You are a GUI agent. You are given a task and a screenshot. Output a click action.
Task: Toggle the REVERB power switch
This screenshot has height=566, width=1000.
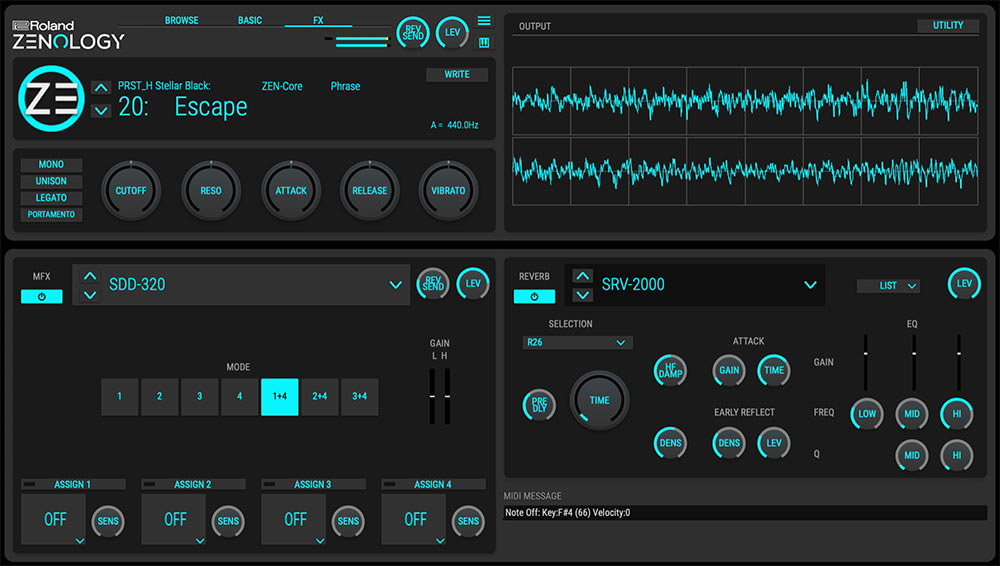[x=534, y=297]
